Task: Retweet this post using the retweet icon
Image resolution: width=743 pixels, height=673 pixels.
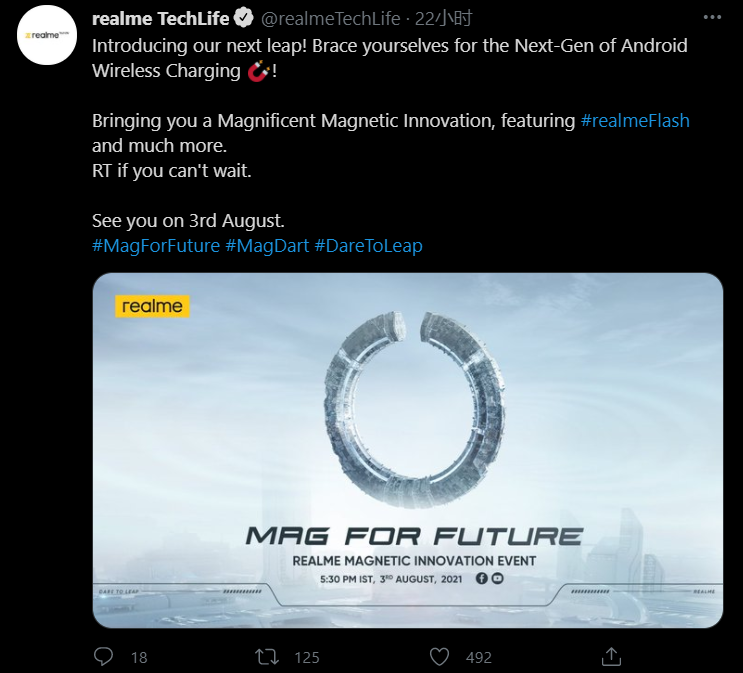Action: coord(266,656)
